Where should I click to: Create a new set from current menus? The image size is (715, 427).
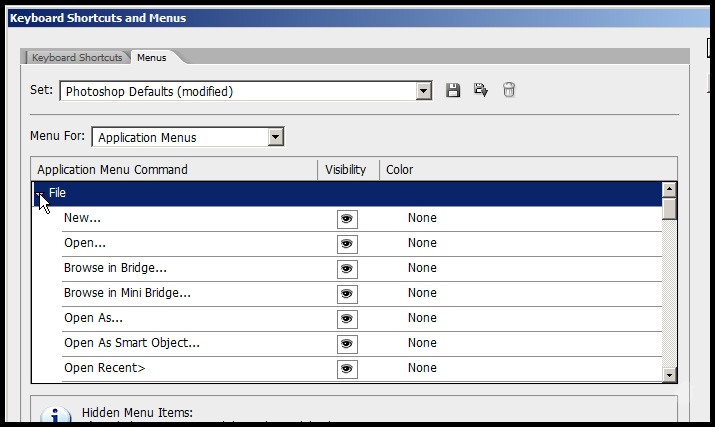481,91
